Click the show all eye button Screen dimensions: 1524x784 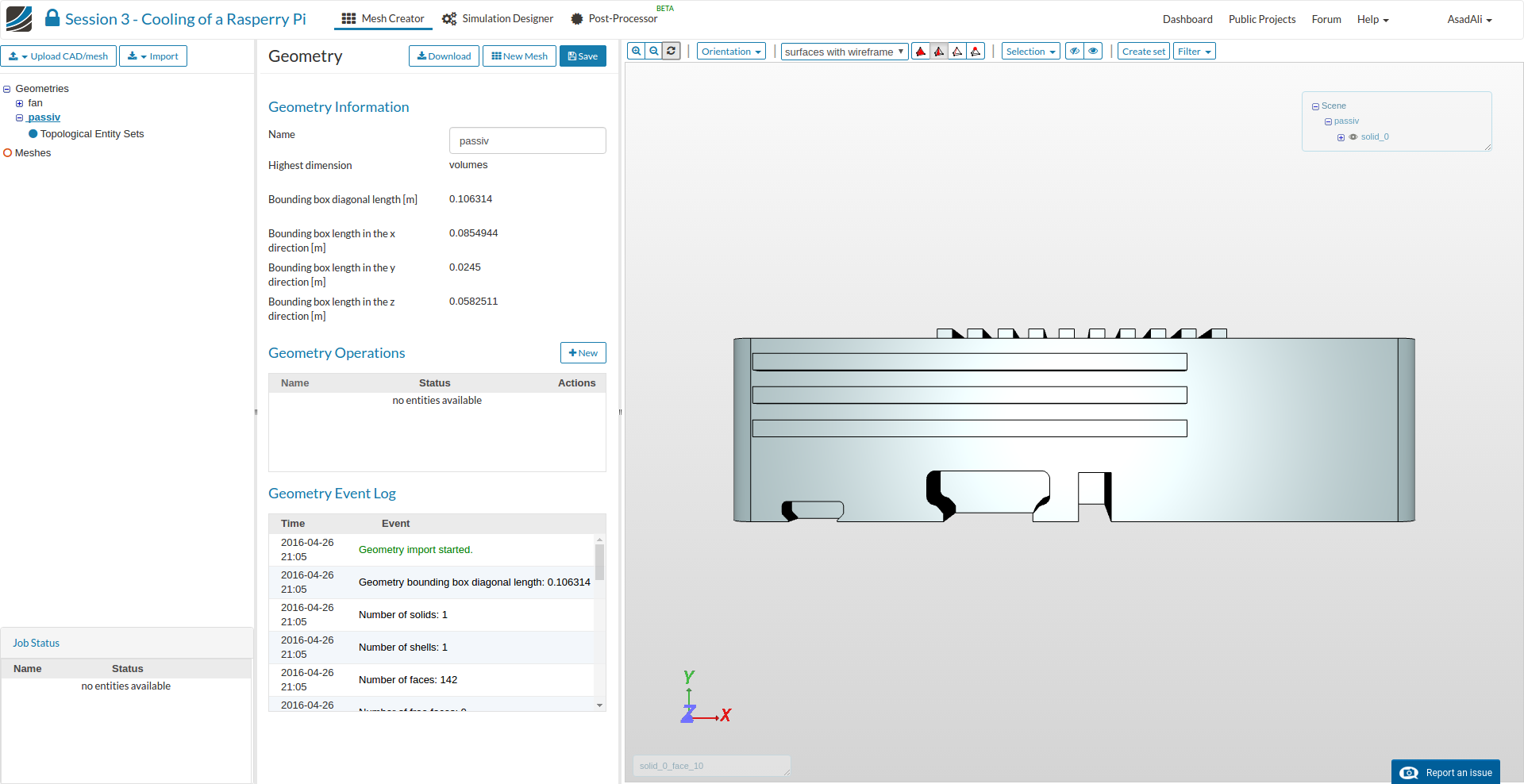click(x=1093, y=52)
